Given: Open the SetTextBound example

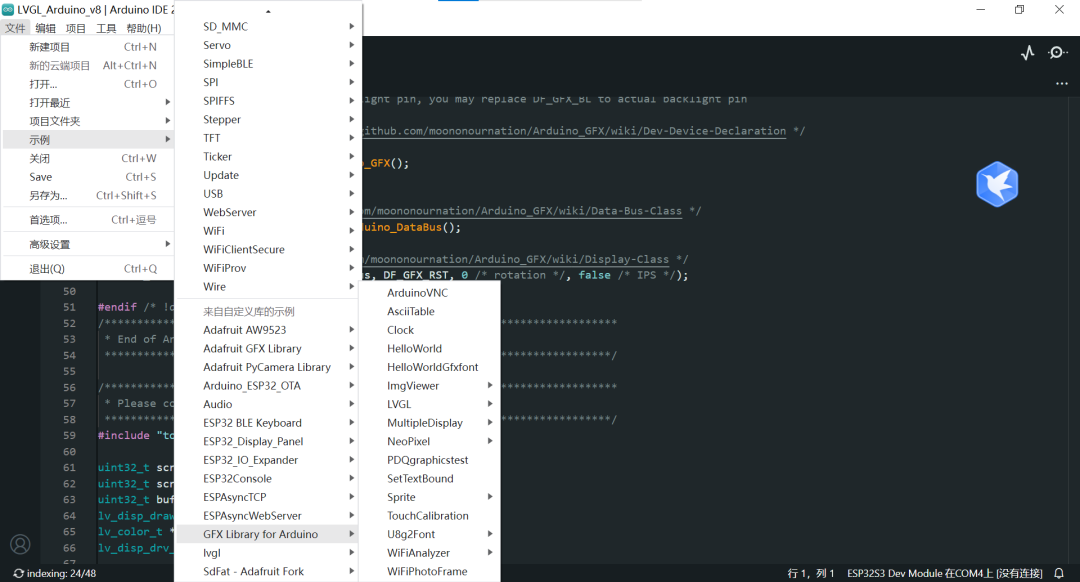Looking at the screenshot, I should coord(430,479).
